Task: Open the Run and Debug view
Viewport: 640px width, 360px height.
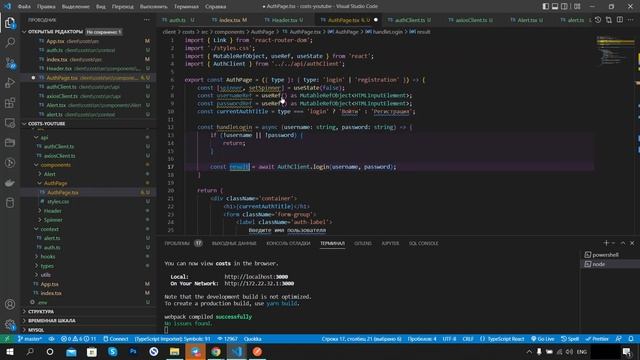Action: (10, 82)
